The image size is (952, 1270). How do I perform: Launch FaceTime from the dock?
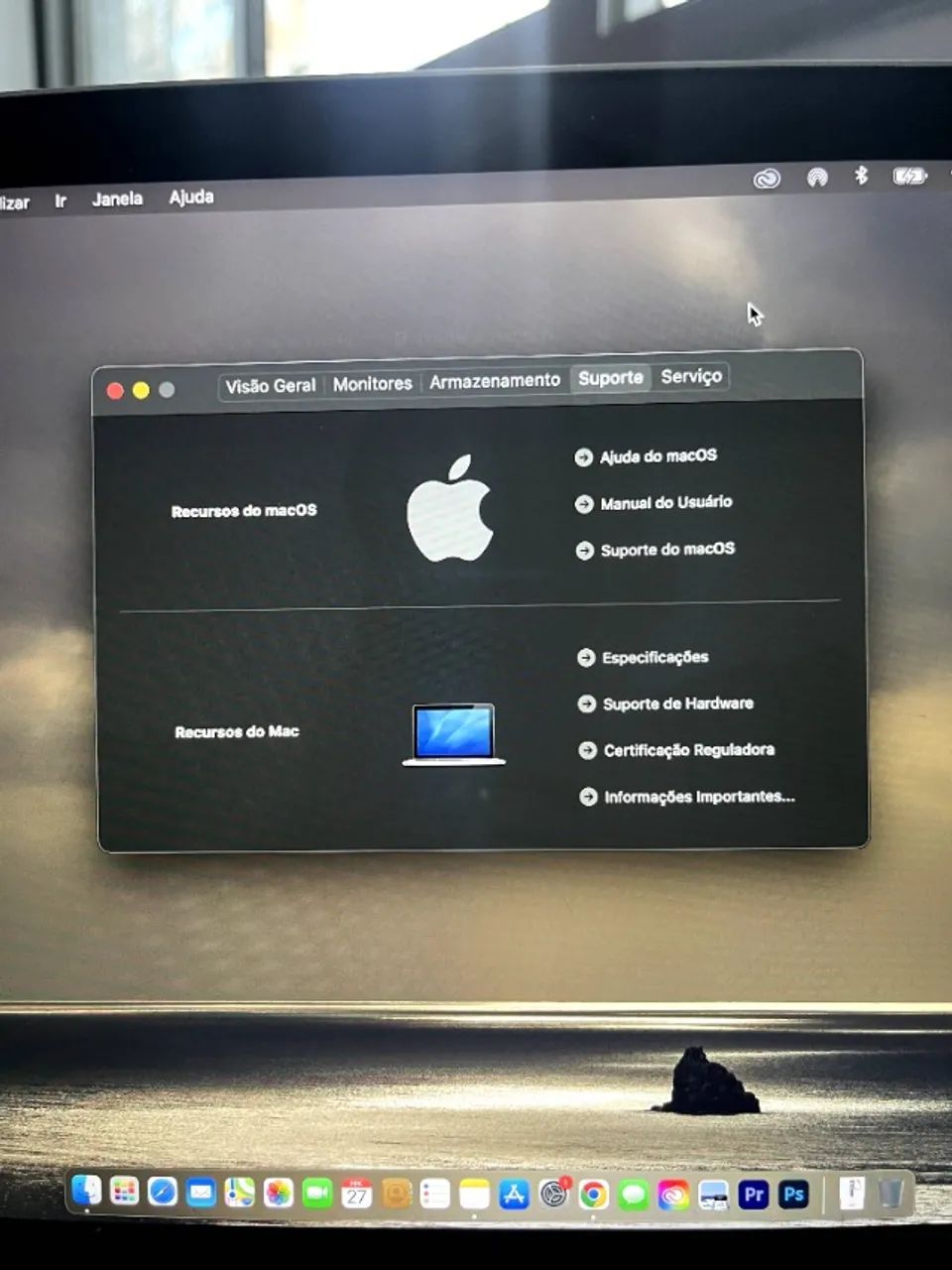(317, 1194)
